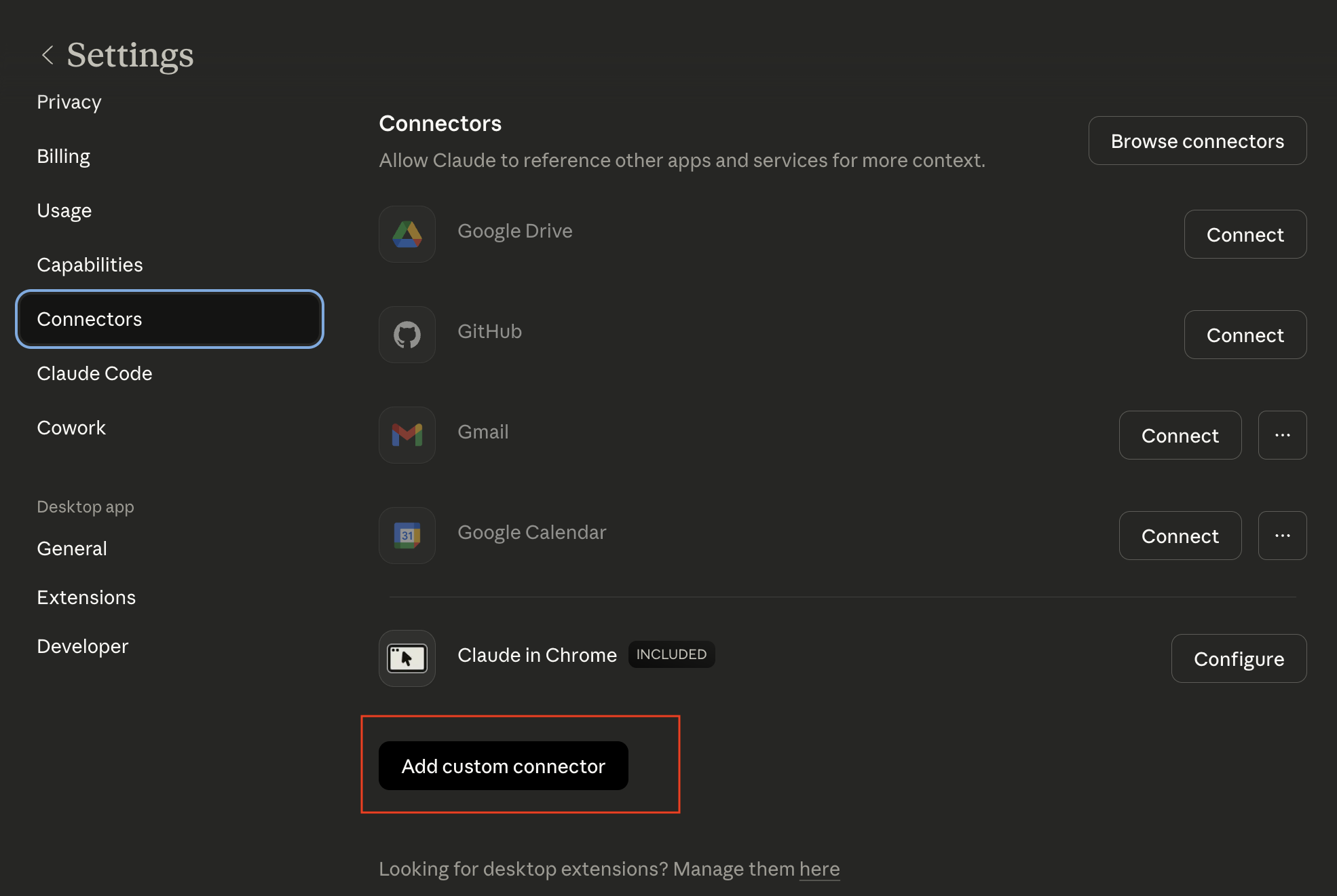
Task: Open the Extensions settings section
Action: [x=86, y=597]
